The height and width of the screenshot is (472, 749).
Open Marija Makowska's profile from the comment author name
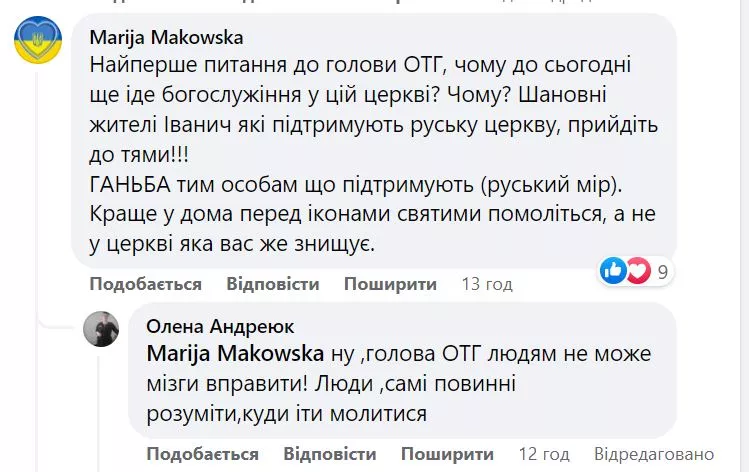coord(166,38)
